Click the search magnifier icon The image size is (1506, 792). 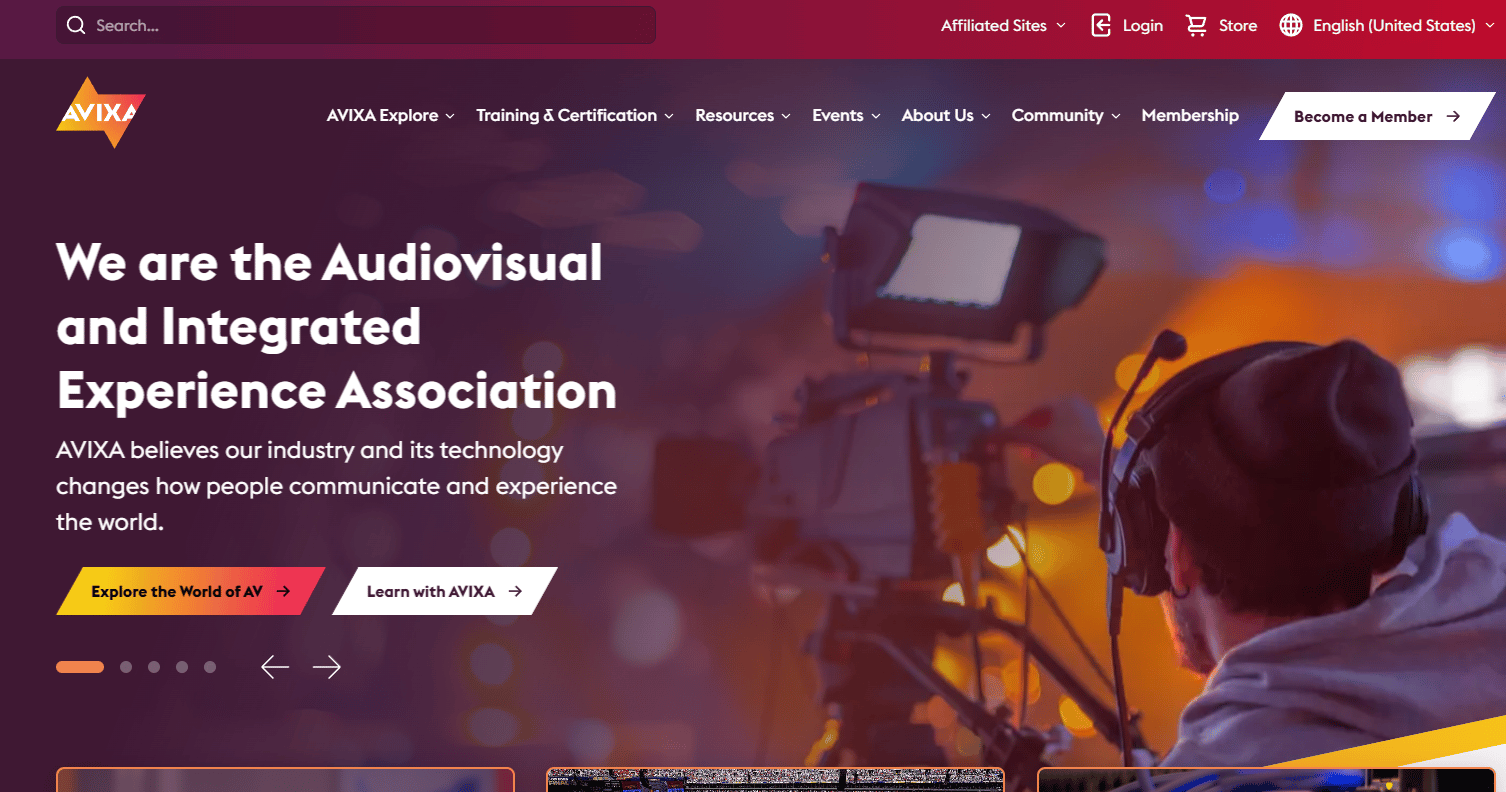(76, 25)
